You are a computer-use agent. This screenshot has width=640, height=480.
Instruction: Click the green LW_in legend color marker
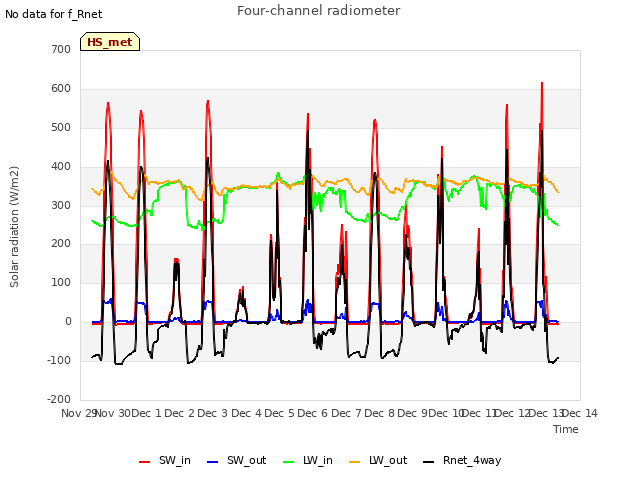(289, 462)
